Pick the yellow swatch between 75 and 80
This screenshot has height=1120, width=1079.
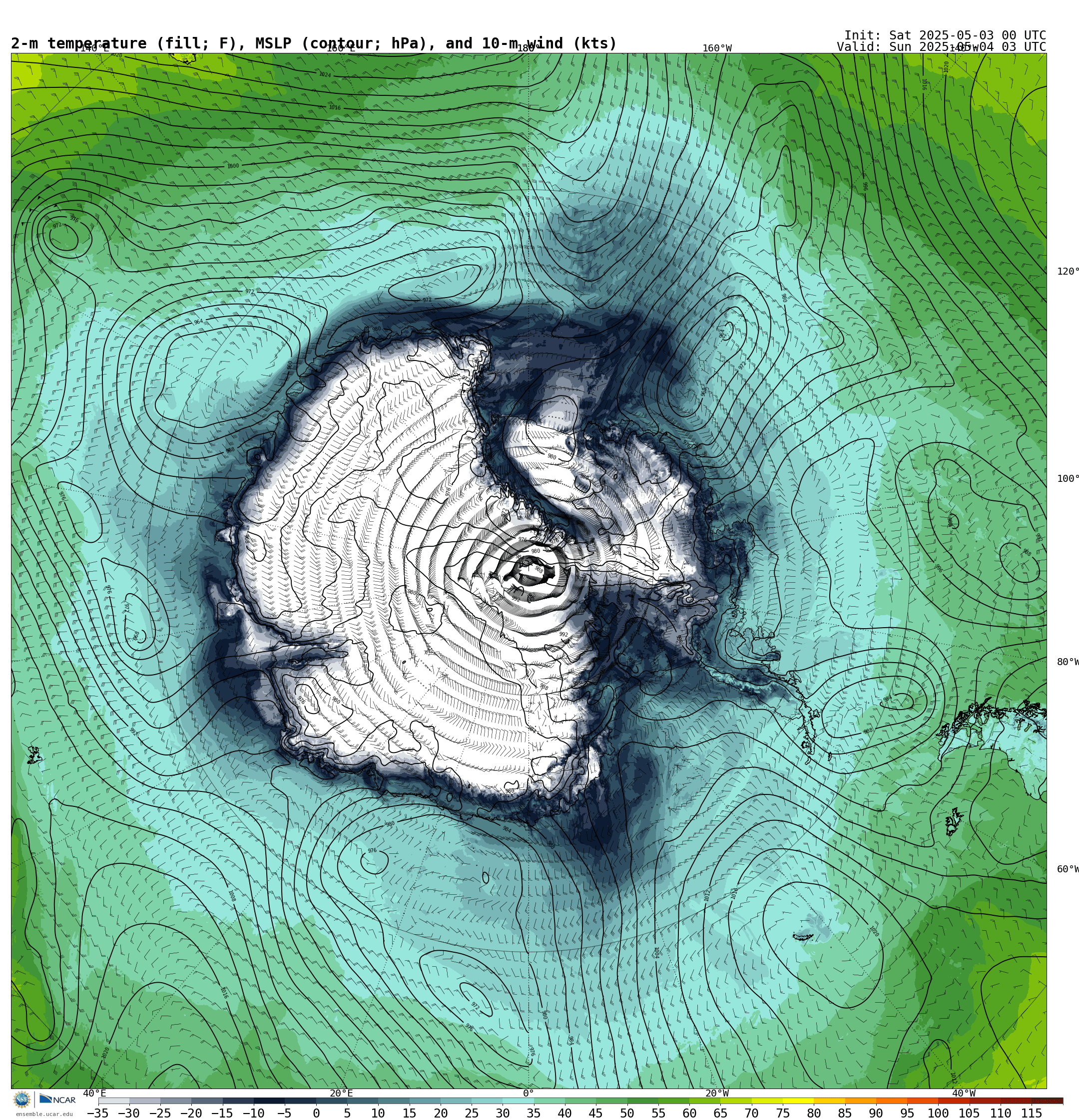[x=798, y=1101]
